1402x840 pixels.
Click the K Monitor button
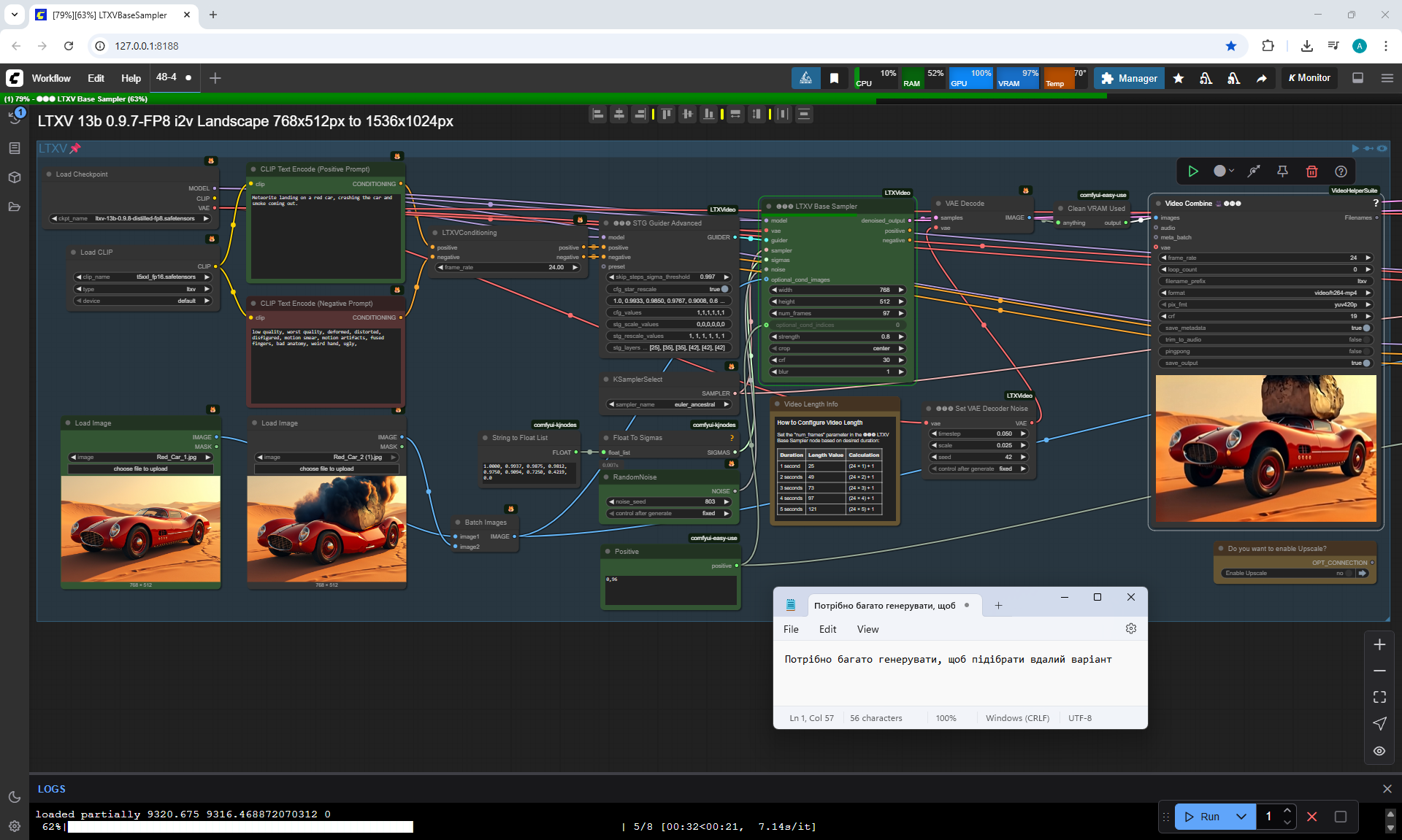(1309, 78)
